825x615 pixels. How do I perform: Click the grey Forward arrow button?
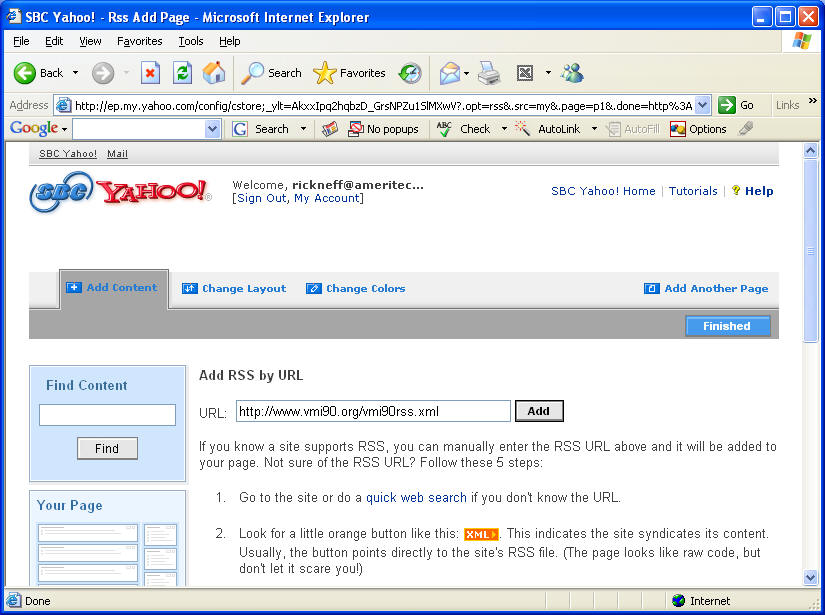tap(103, 73)
